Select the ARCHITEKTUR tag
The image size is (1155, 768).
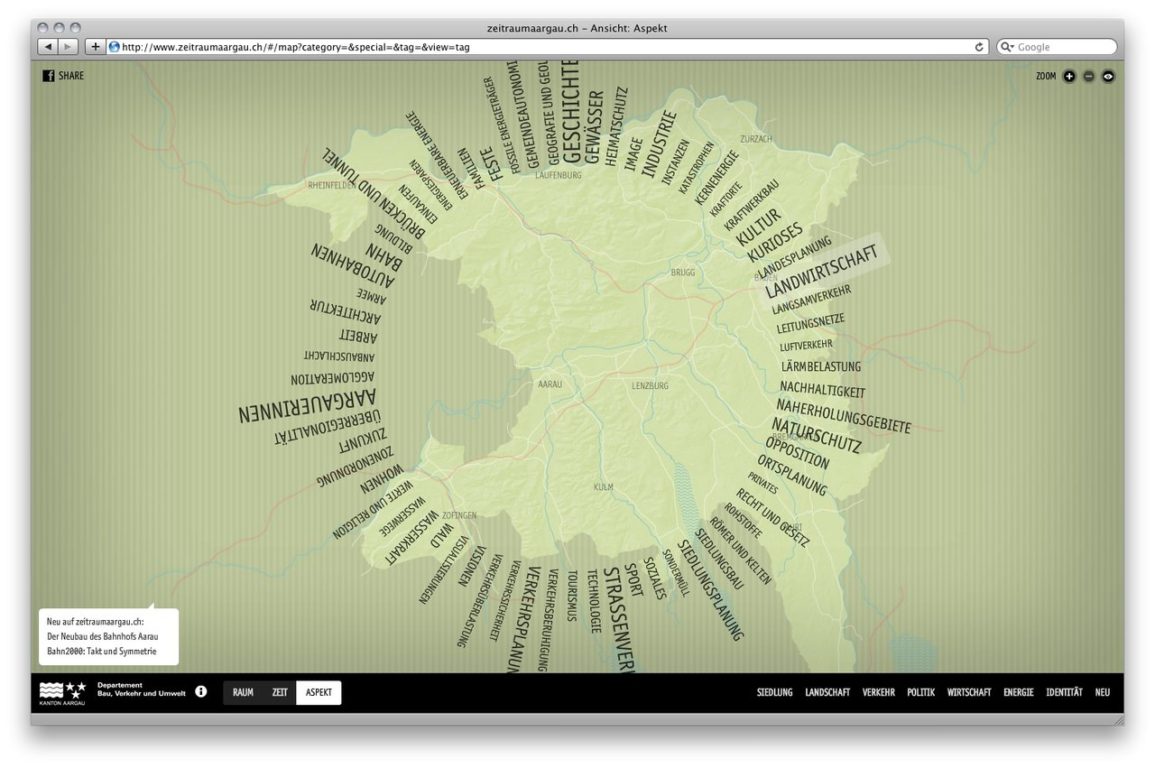(x=345, y=311)
